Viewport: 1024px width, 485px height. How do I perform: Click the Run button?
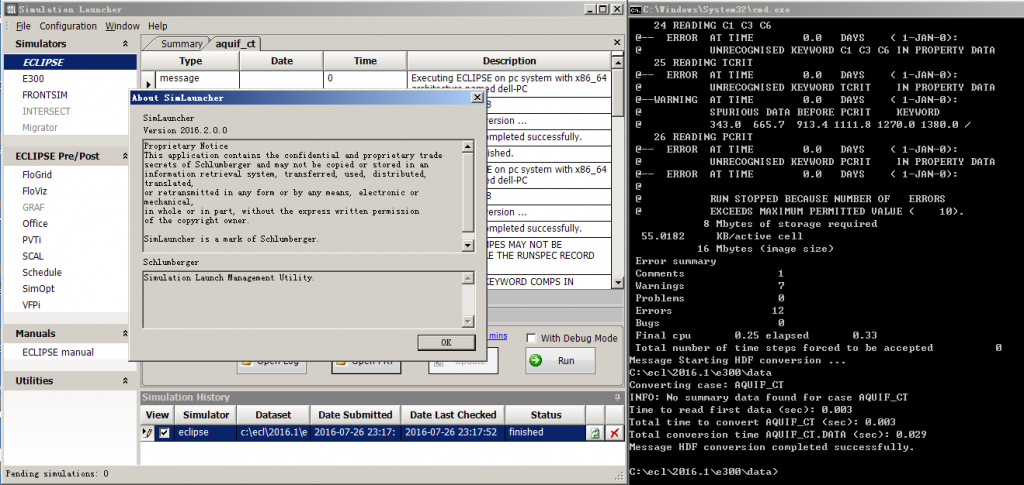click(560, 360)
